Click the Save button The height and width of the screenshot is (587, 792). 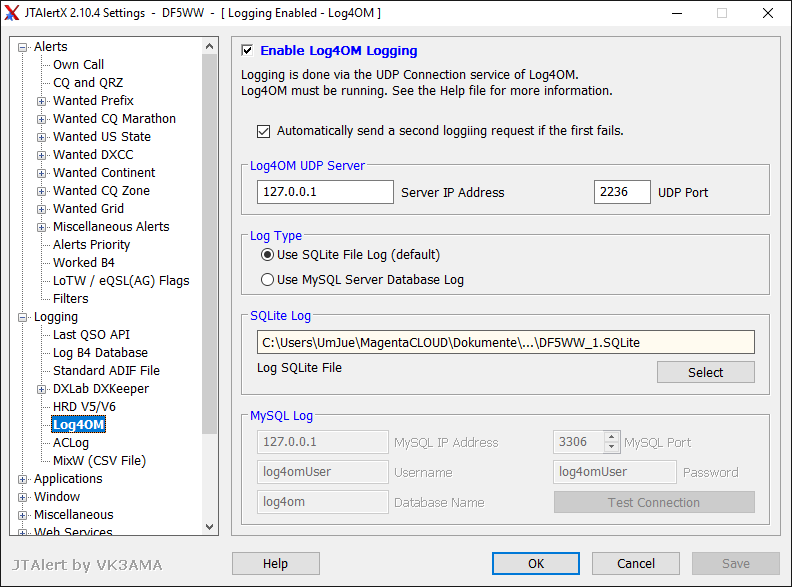pos(736,563)
